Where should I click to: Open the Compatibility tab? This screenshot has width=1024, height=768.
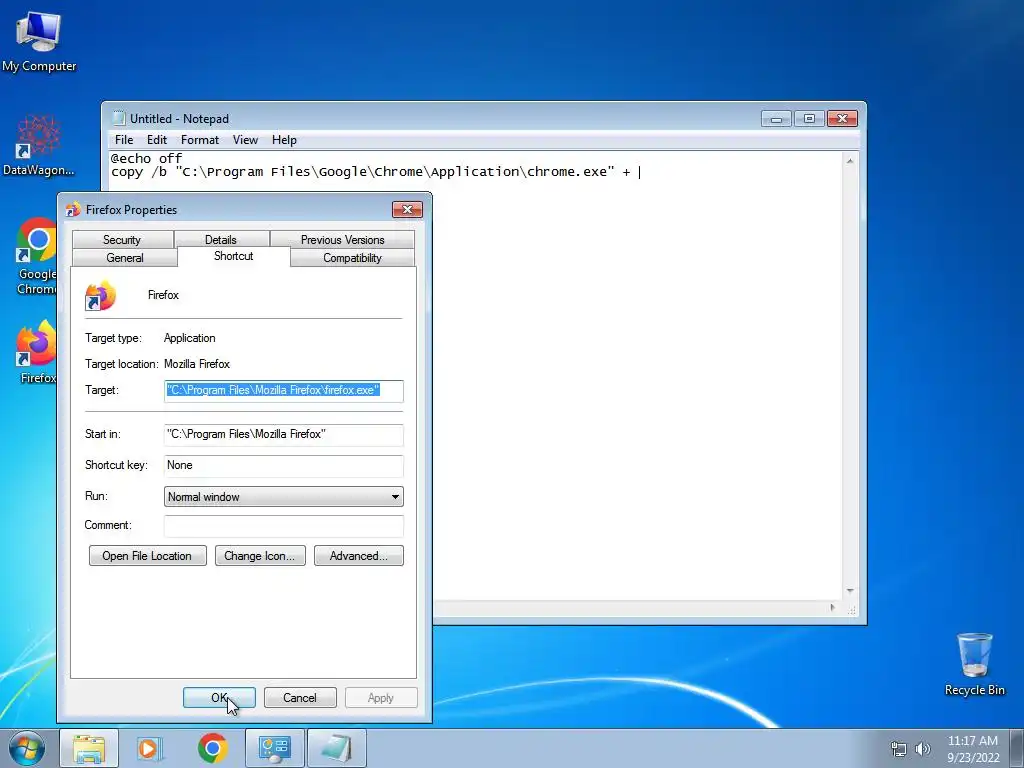point(352,258)
